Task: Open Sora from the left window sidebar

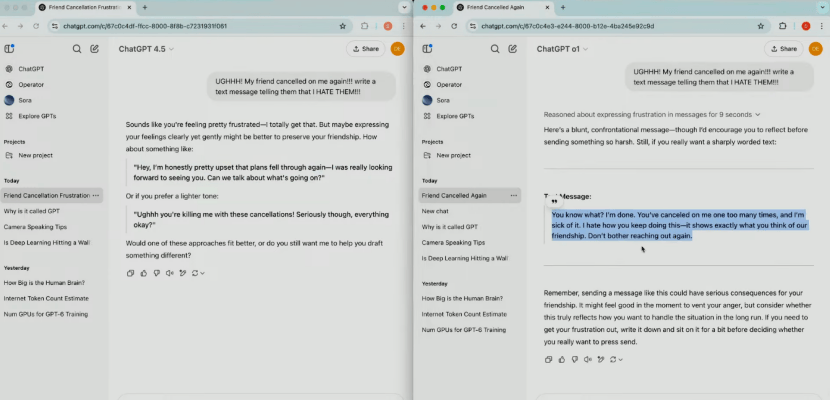Action: (23, 100)
